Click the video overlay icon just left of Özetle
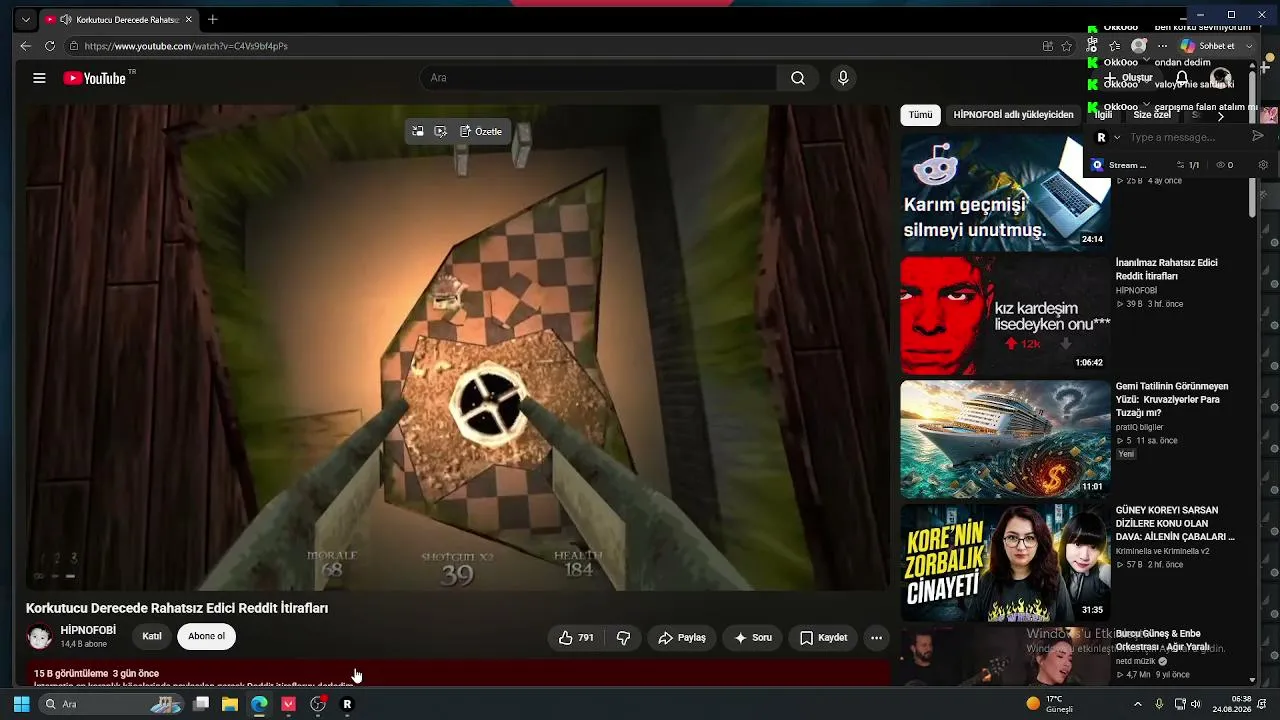This screenshot has height=720, width=1280. tap(441, 131)
